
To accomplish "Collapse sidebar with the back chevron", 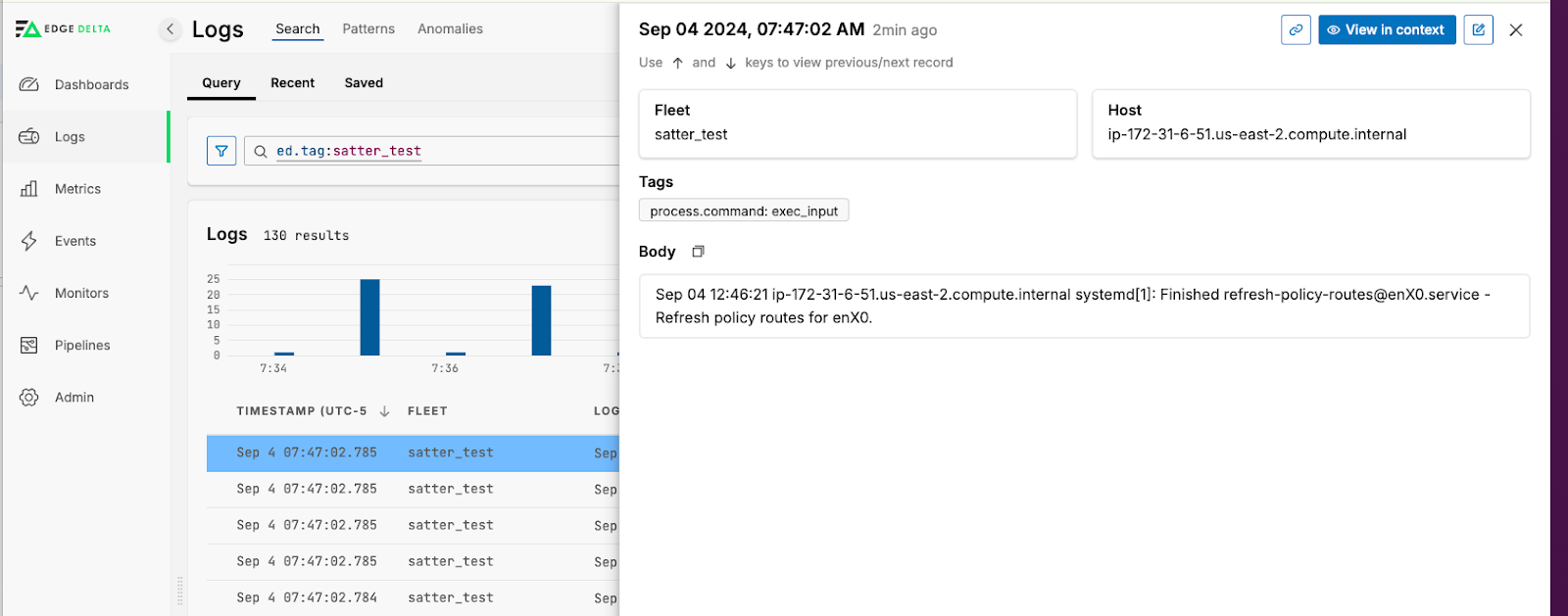I will click(x=170, y=29).
